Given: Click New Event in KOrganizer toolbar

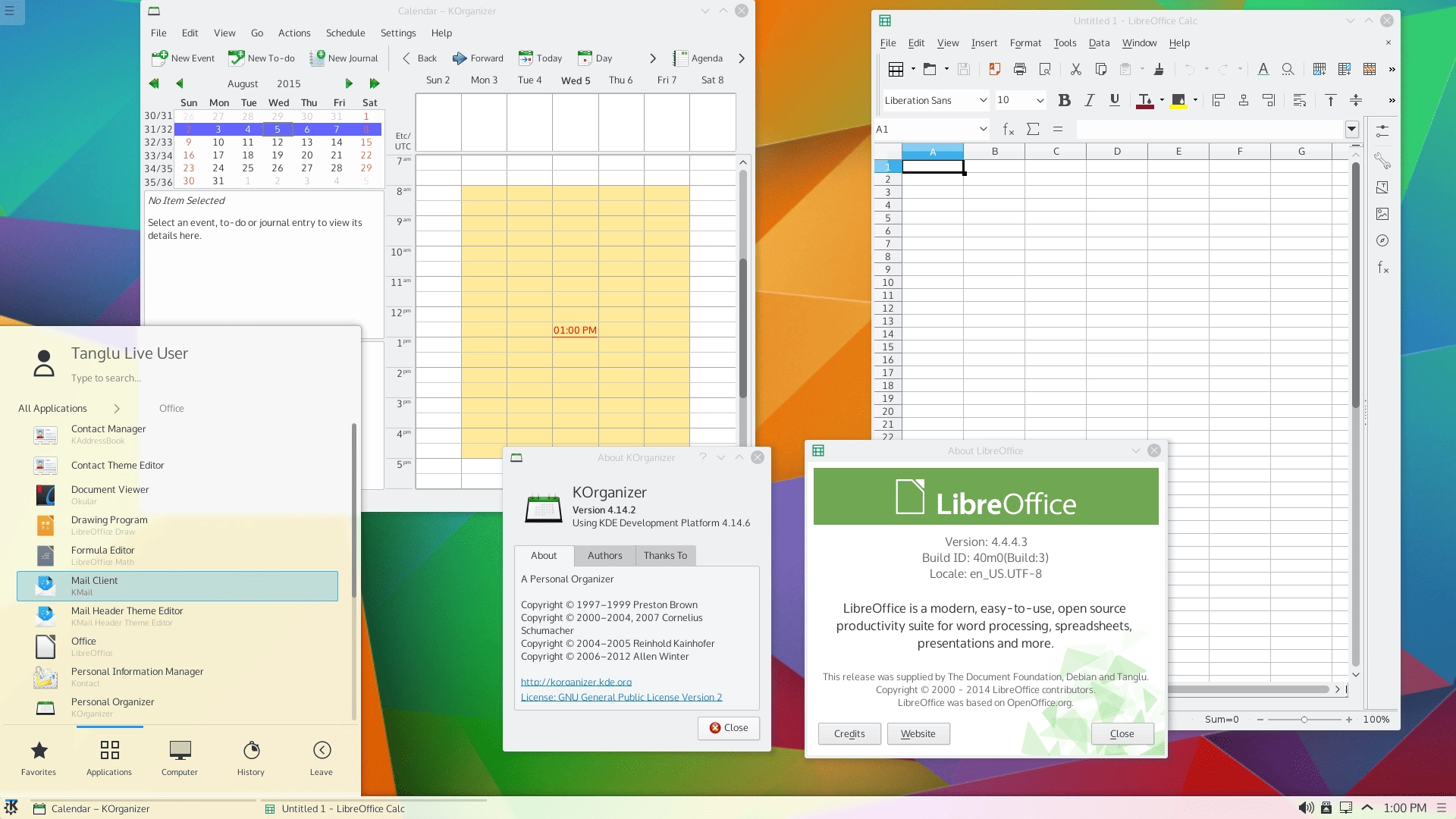Looking at the screenshot, I should click(x=184, y=58).
